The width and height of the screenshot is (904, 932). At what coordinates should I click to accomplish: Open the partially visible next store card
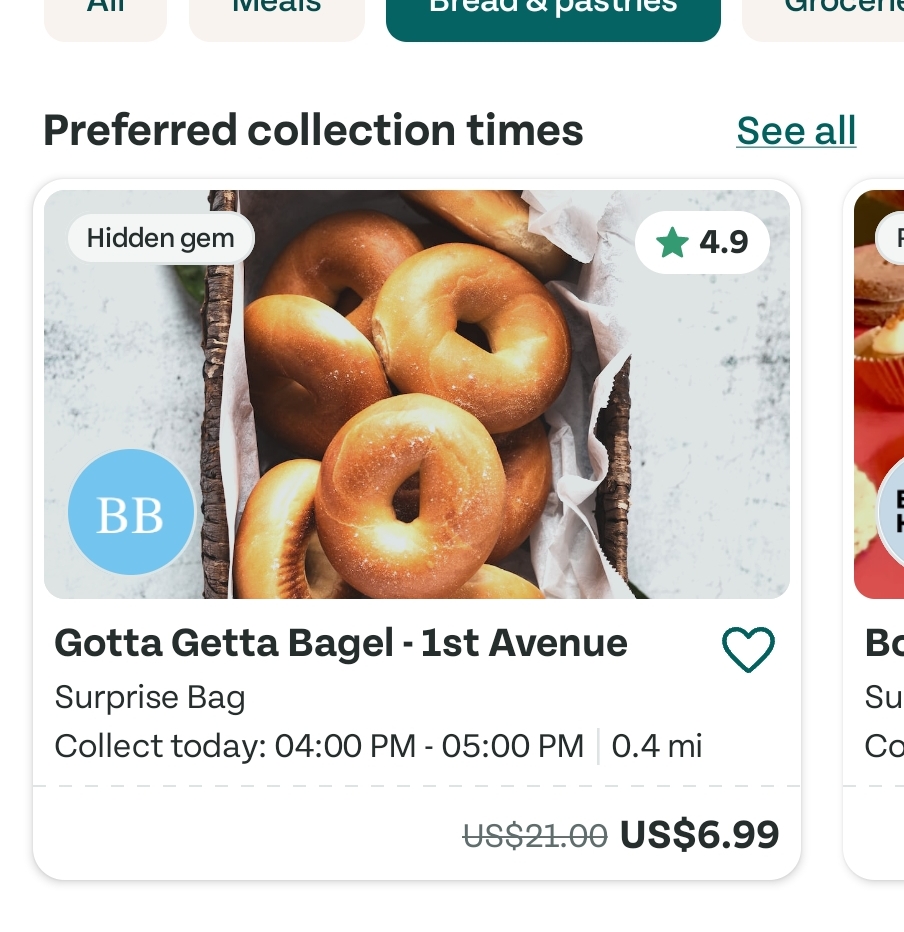(x=874, y=529)
